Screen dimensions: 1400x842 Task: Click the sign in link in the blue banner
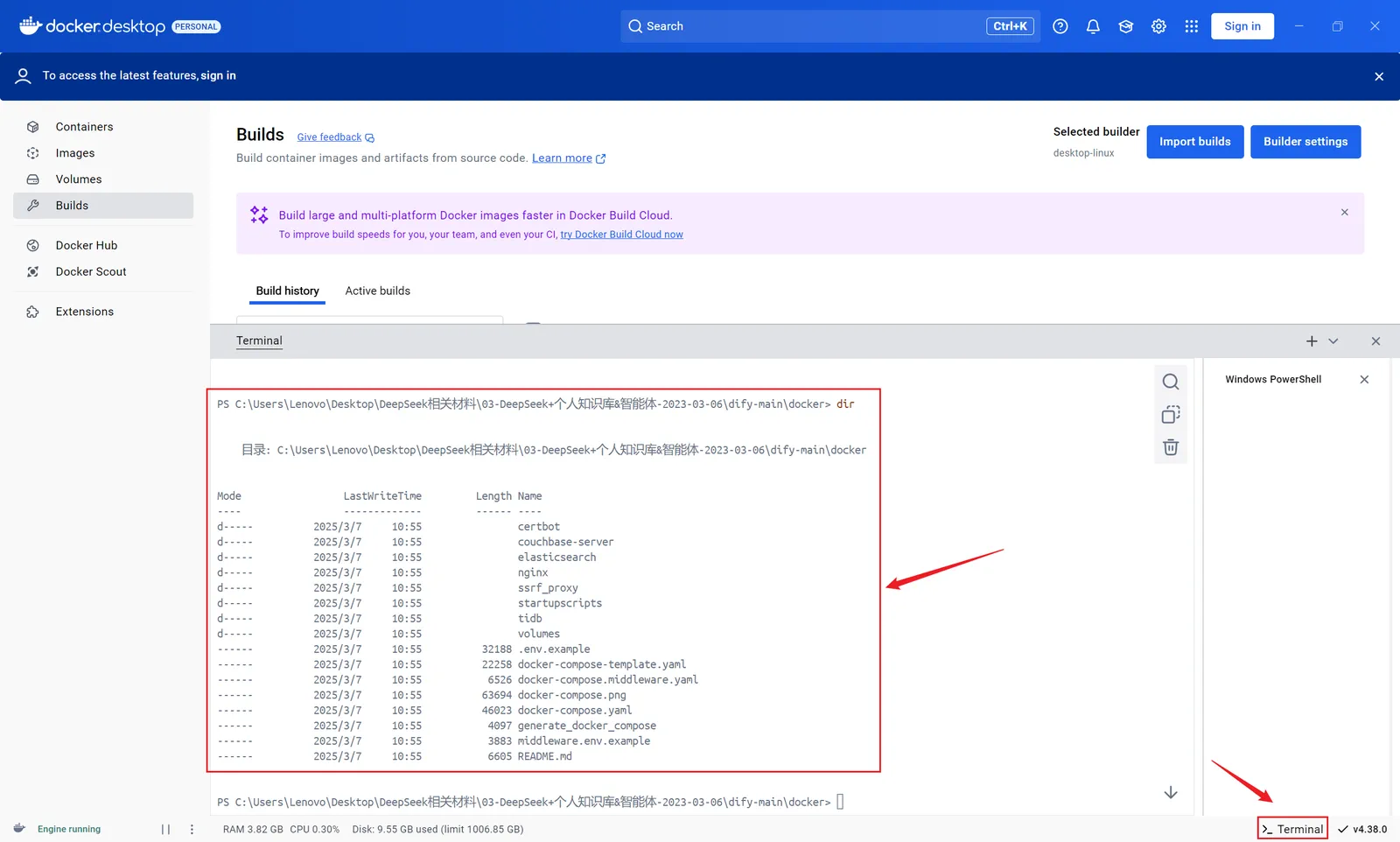219,76
